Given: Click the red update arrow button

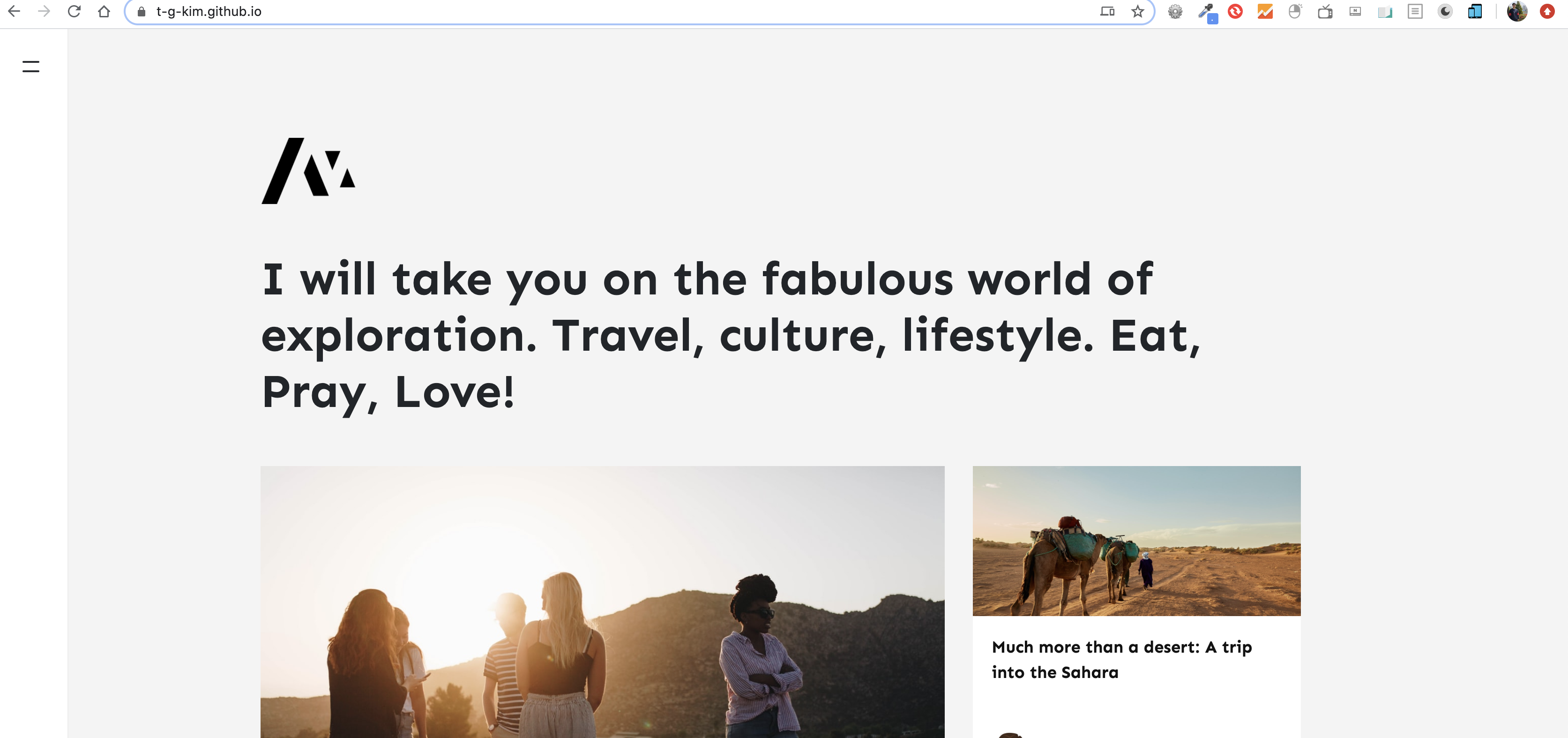Looking at the screenshot, I should point(1547,11).
